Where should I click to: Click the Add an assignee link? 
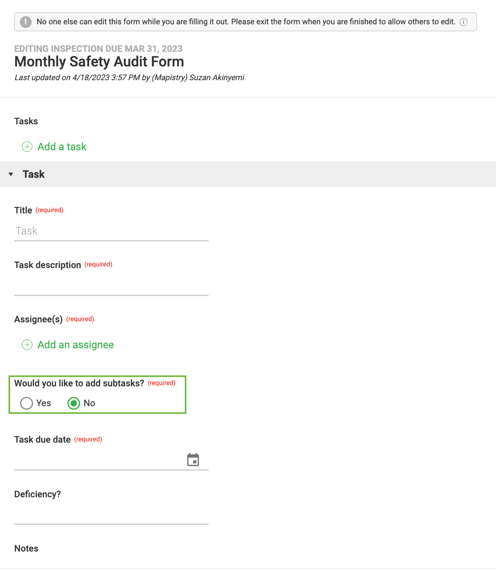coord(76,344)
